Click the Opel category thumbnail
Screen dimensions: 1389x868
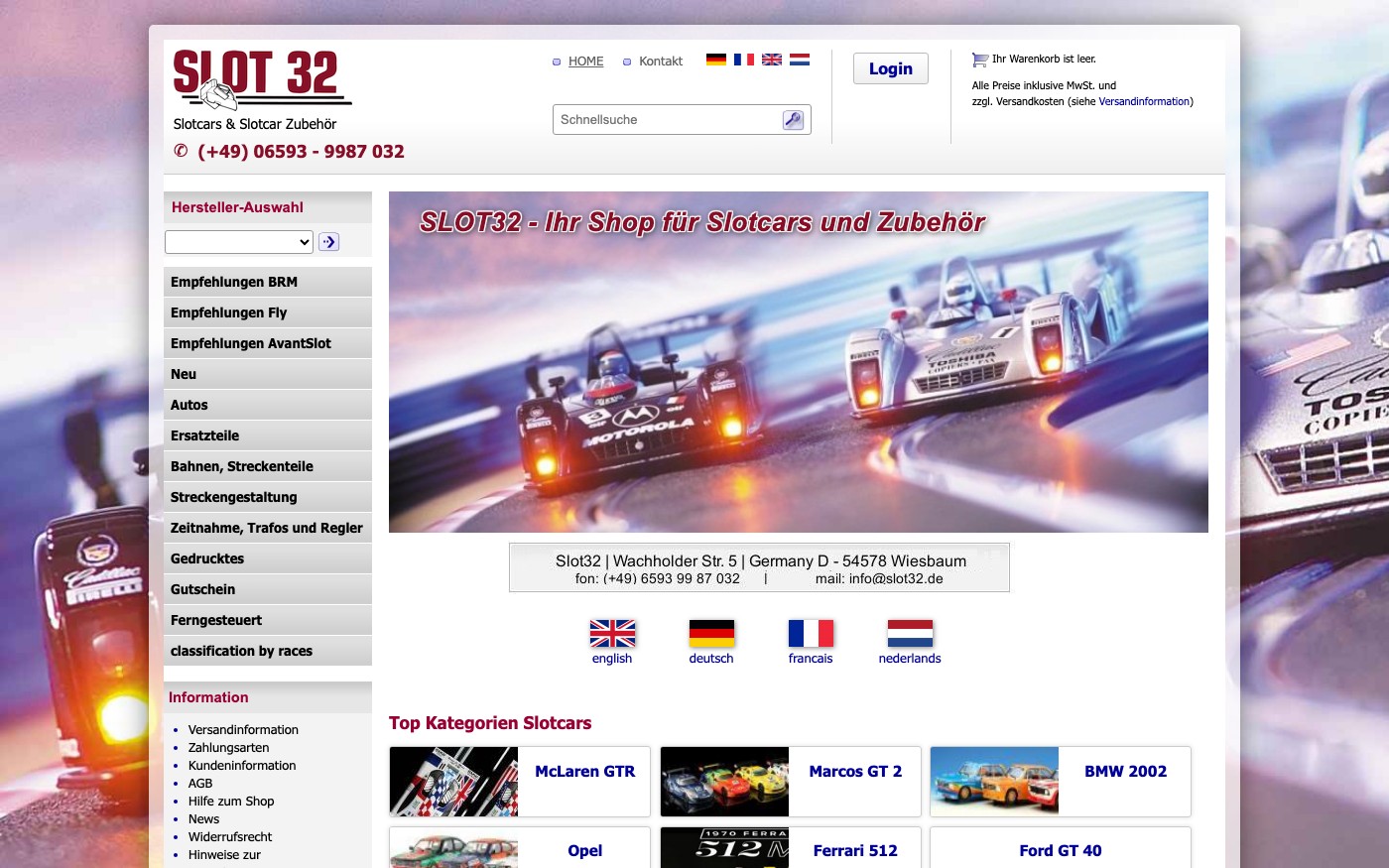[454, 848]
